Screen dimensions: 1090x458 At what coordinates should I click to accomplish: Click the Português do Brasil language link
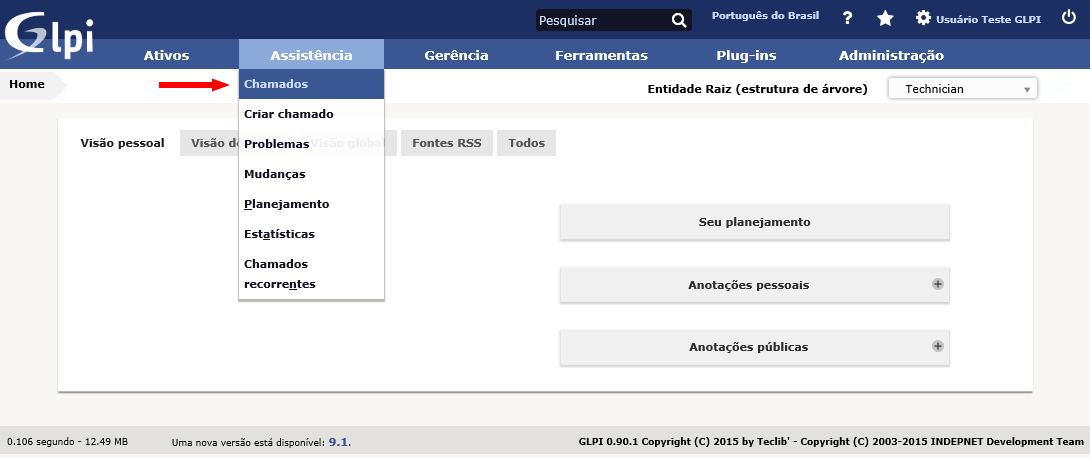click(765, 16)
